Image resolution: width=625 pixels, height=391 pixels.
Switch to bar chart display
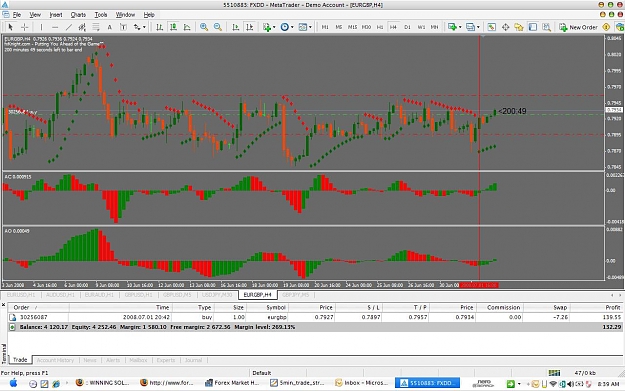(x=159, y=27)
